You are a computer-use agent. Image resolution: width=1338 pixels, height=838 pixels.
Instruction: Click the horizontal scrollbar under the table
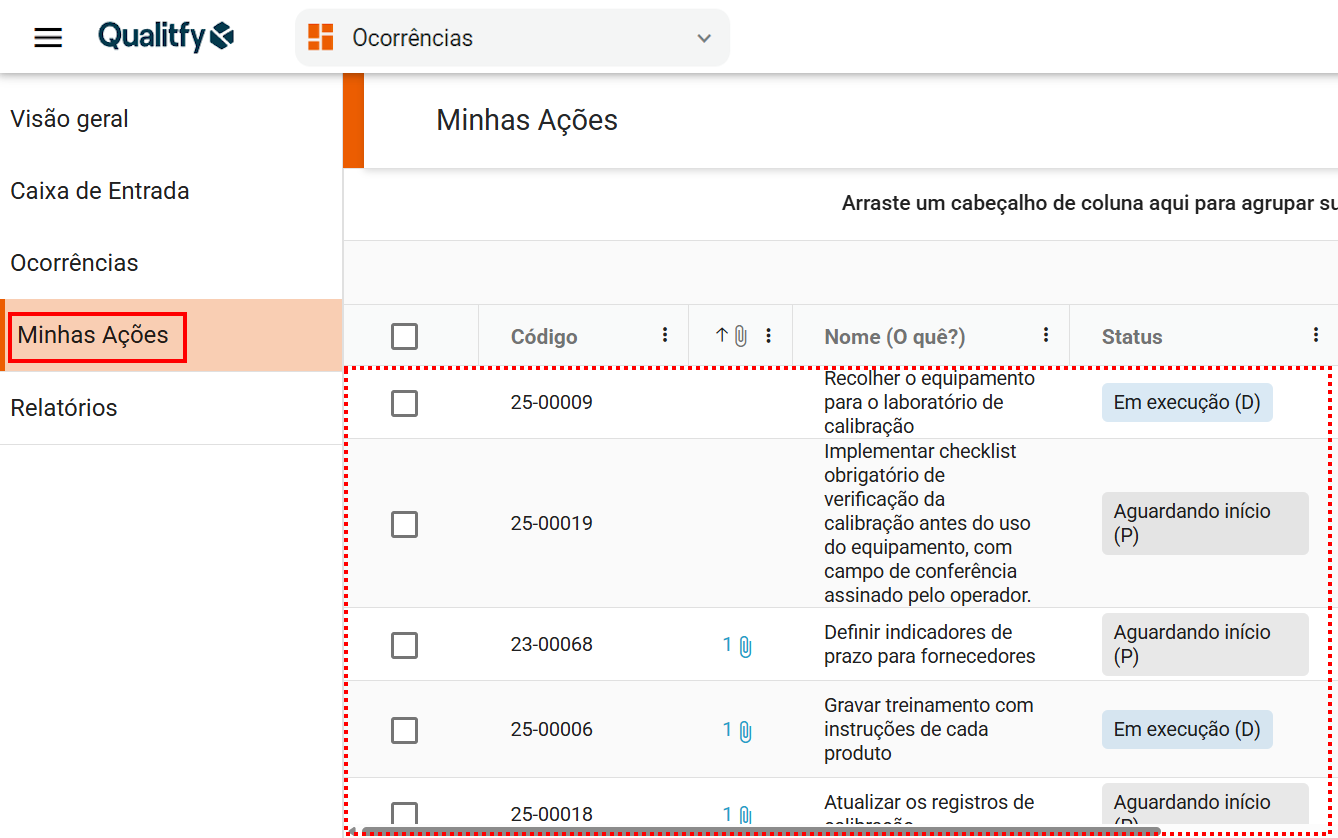(x=760, y=831)
